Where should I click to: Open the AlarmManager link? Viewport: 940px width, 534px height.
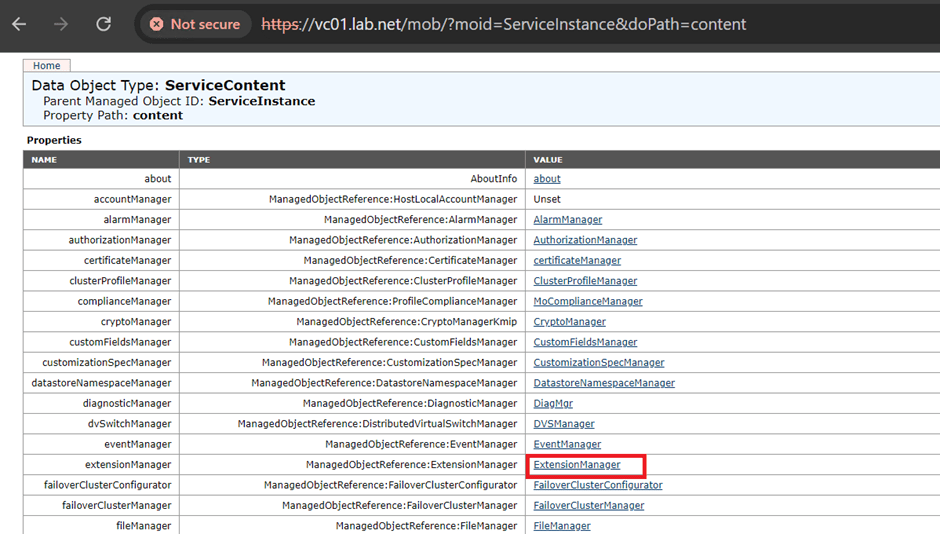(567, 220)
